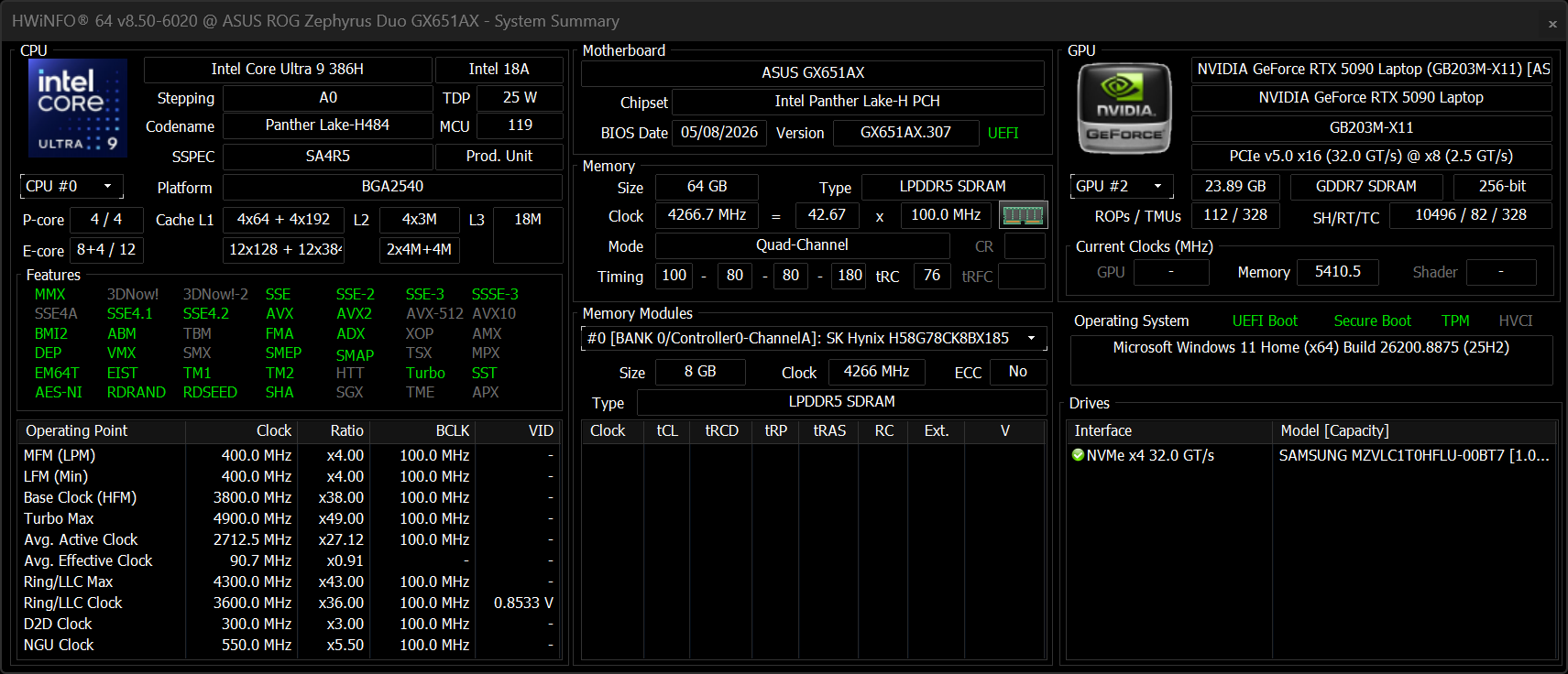Viewport: 1568px width, 674px height.
Task: Click the AVX2 feature label
Action: click(x=354, y=314)
